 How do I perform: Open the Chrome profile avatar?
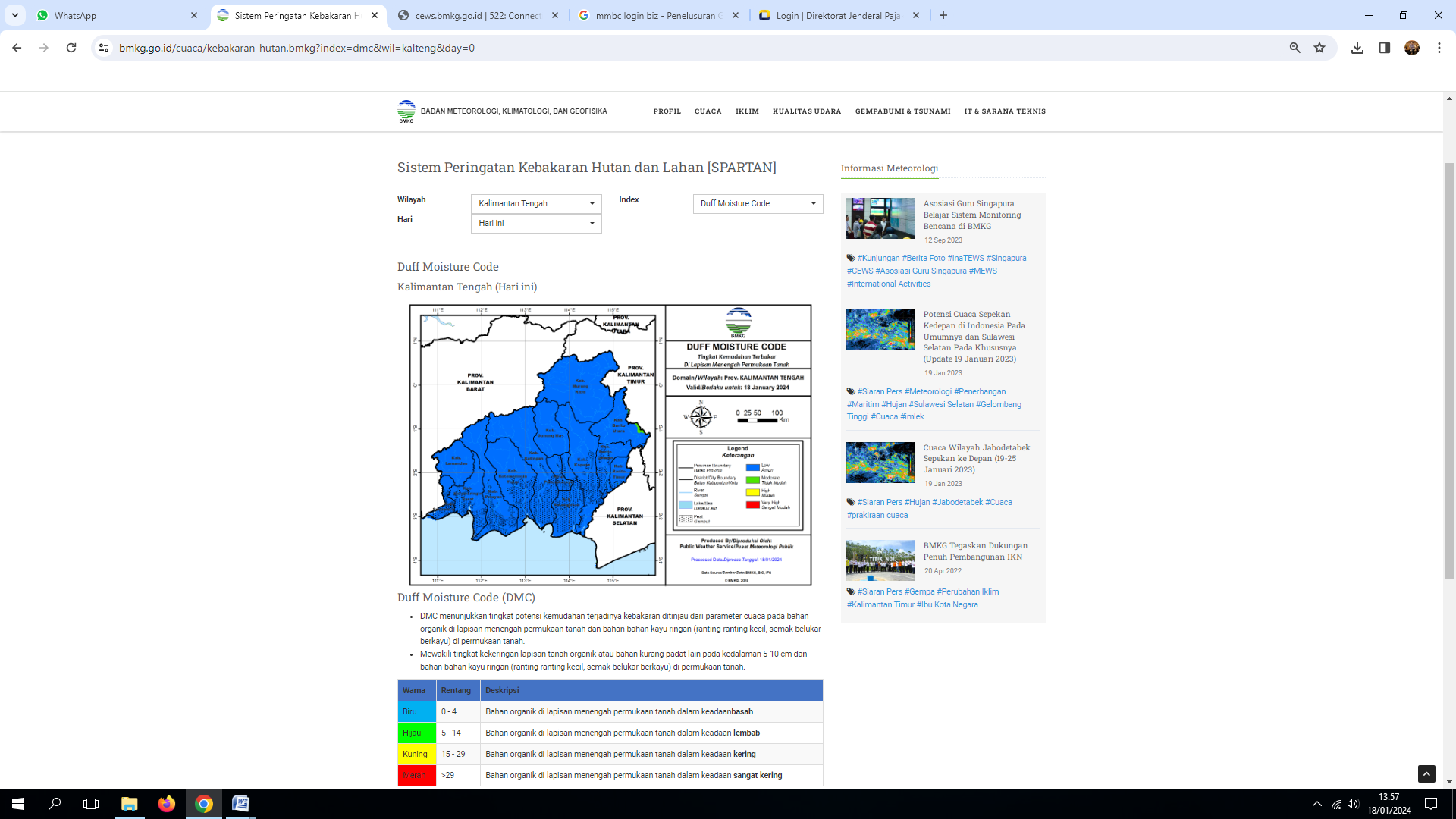[x=1412, y=48]
